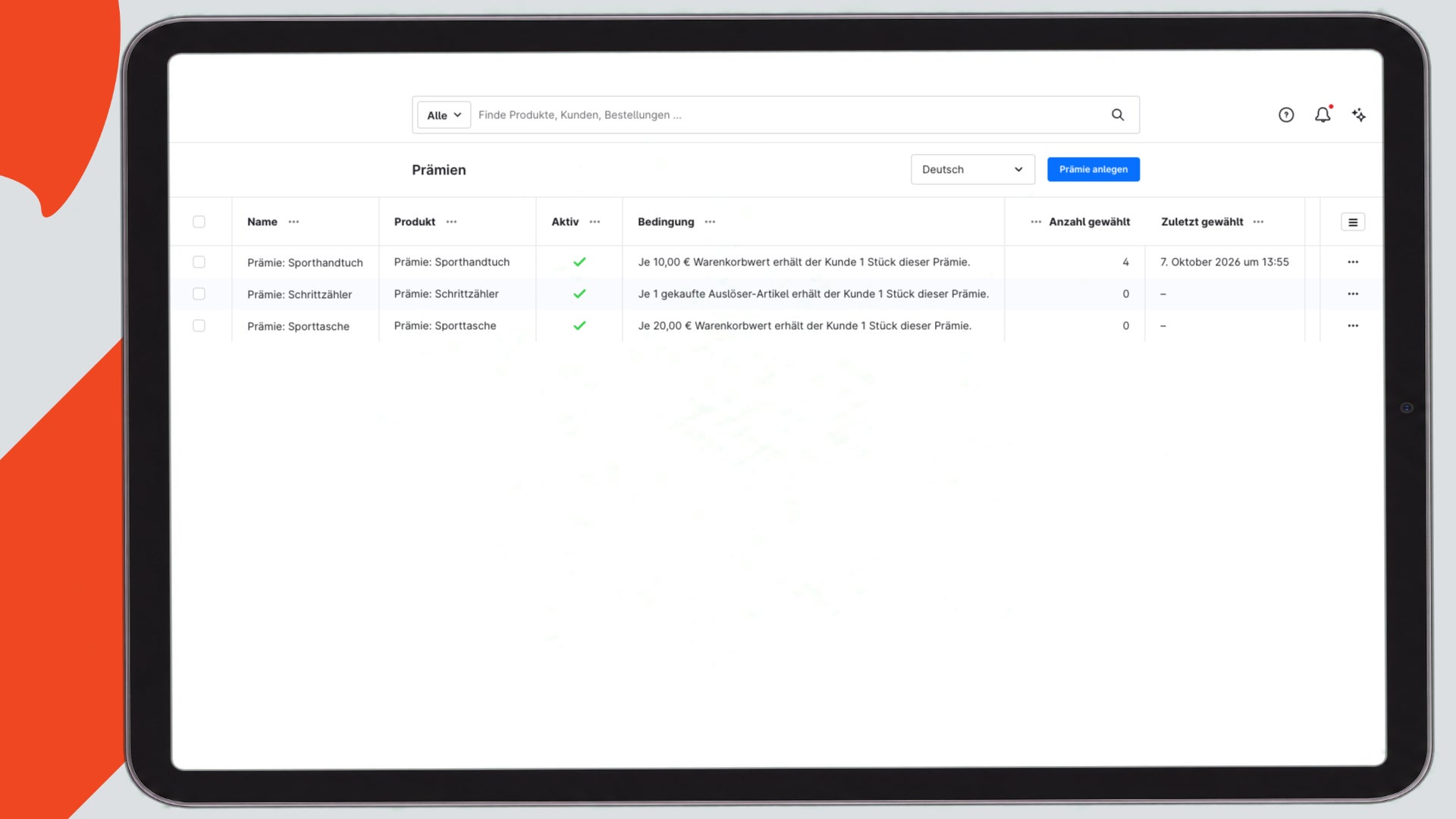
Task: Click the Je 1 gekaufte Auslöser-Artikel condition
Action: 813,294
